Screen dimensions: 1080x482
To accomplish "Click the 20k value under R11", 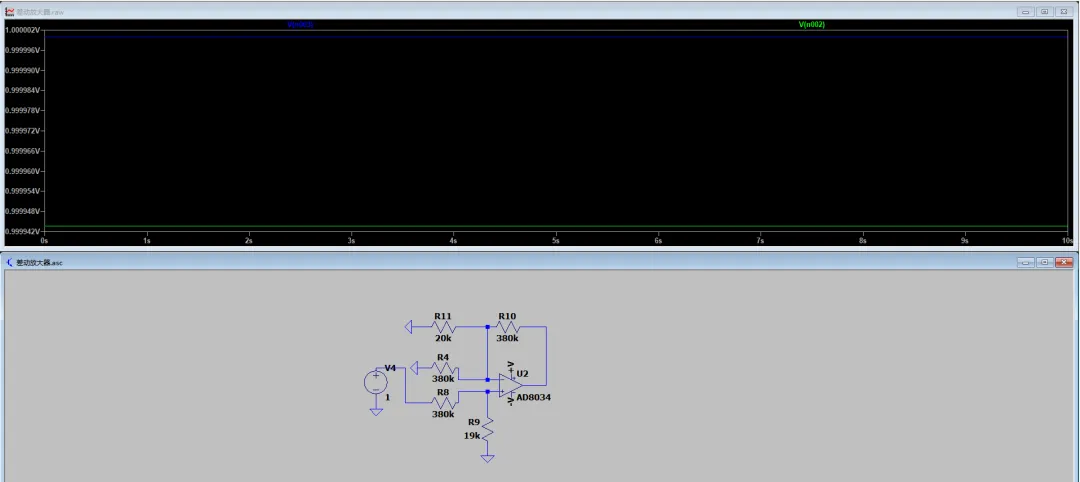I will pos(442,338).
